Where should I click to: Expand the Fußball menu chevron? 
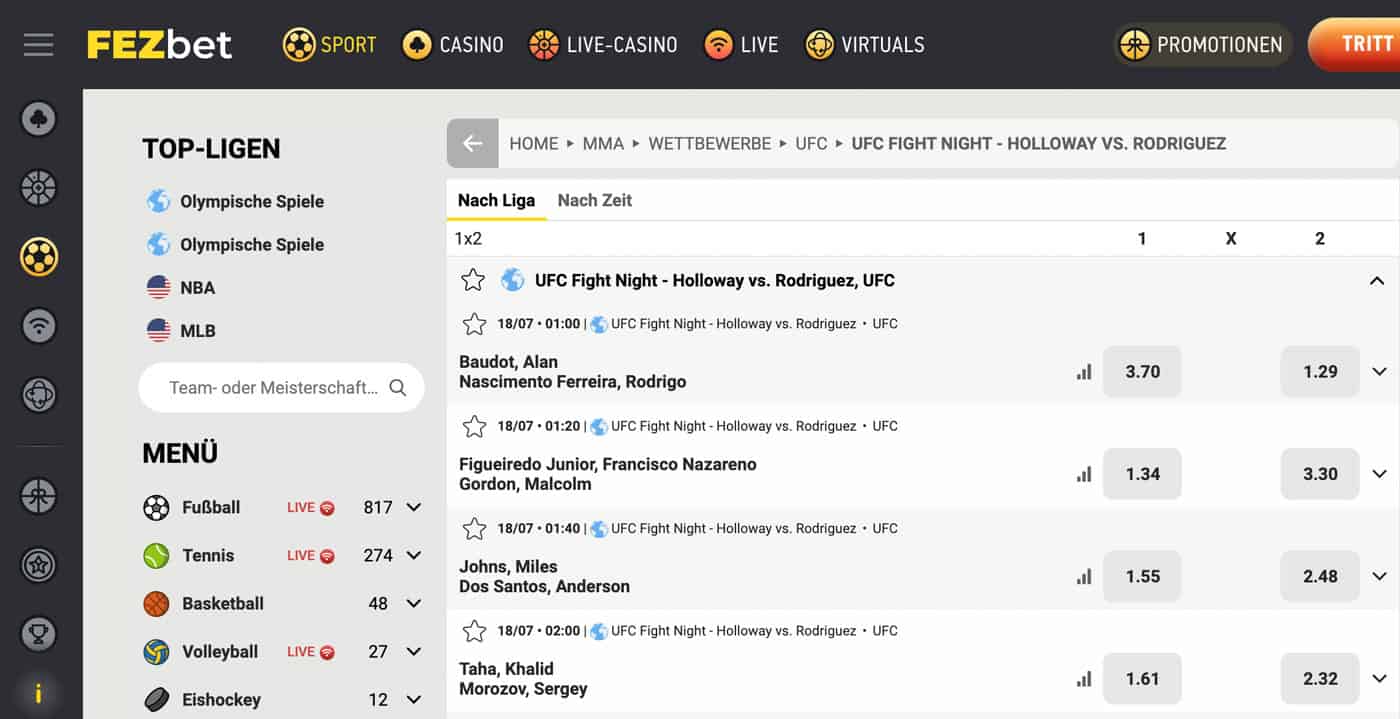[x=414, y=507]
